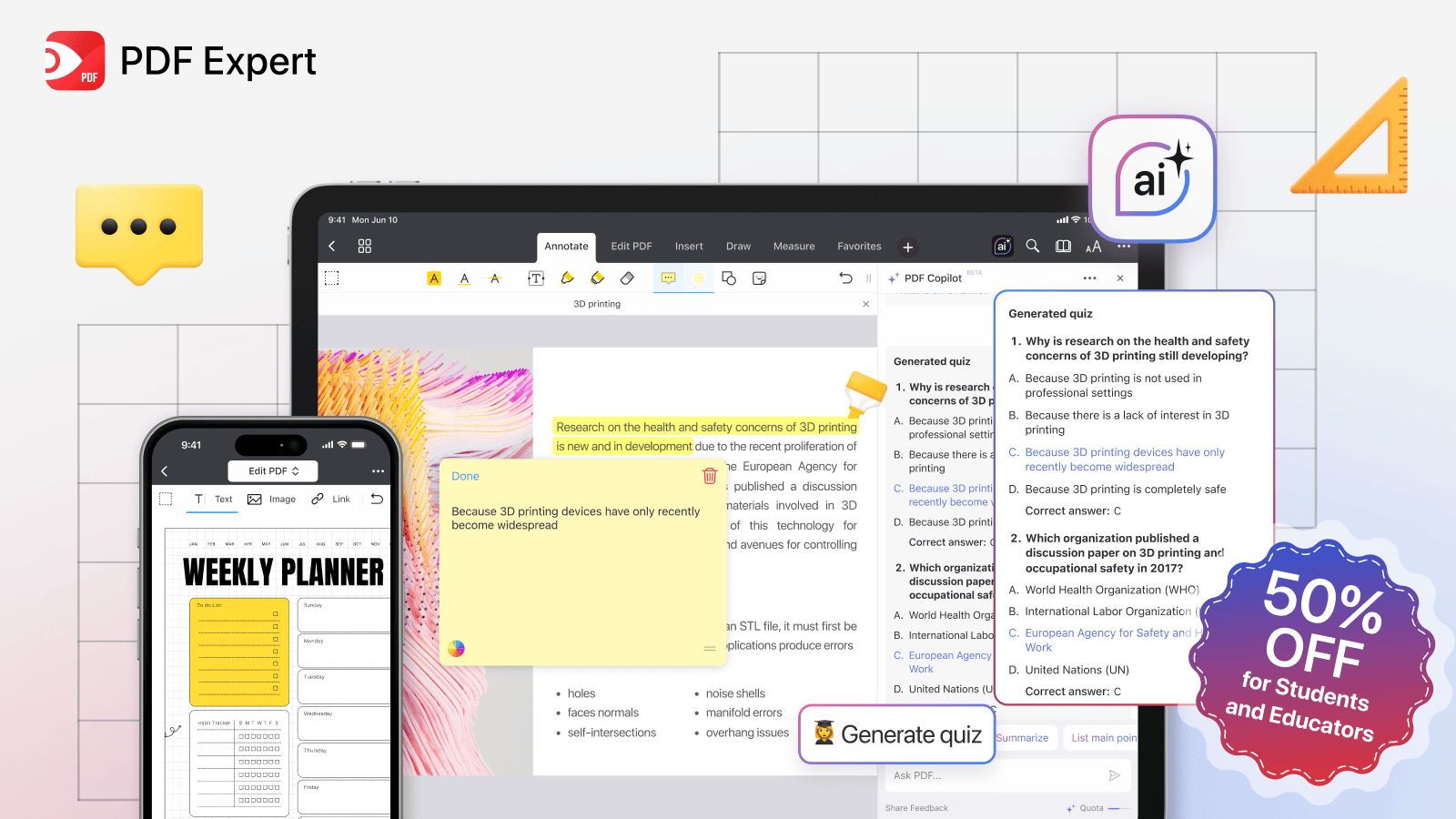Switch to the Draw tab
Screen dimensions: 1456x819
[738, 247]
